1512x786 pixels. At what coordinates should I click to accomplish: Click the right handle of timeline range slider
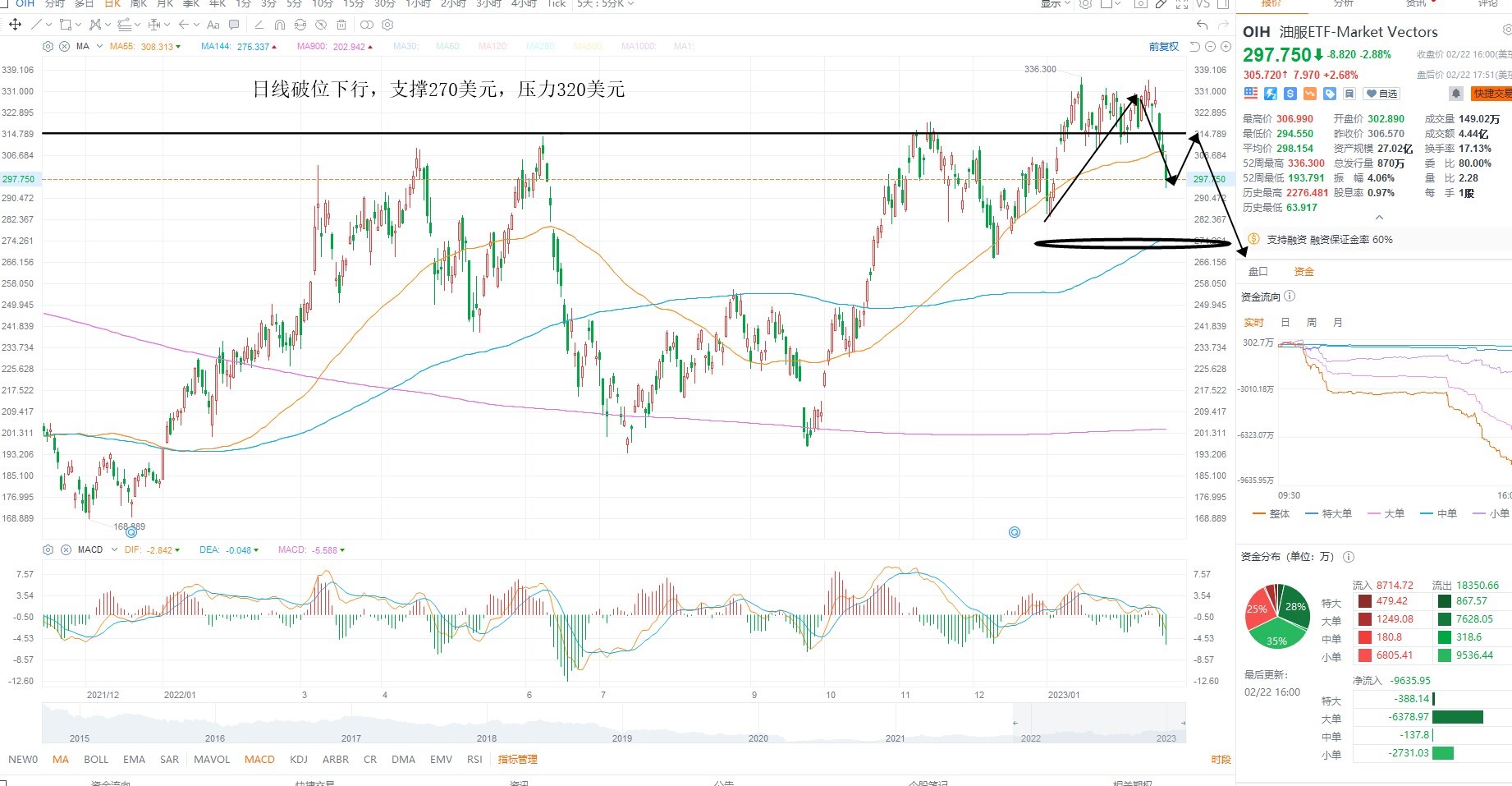click(1183, 723)
